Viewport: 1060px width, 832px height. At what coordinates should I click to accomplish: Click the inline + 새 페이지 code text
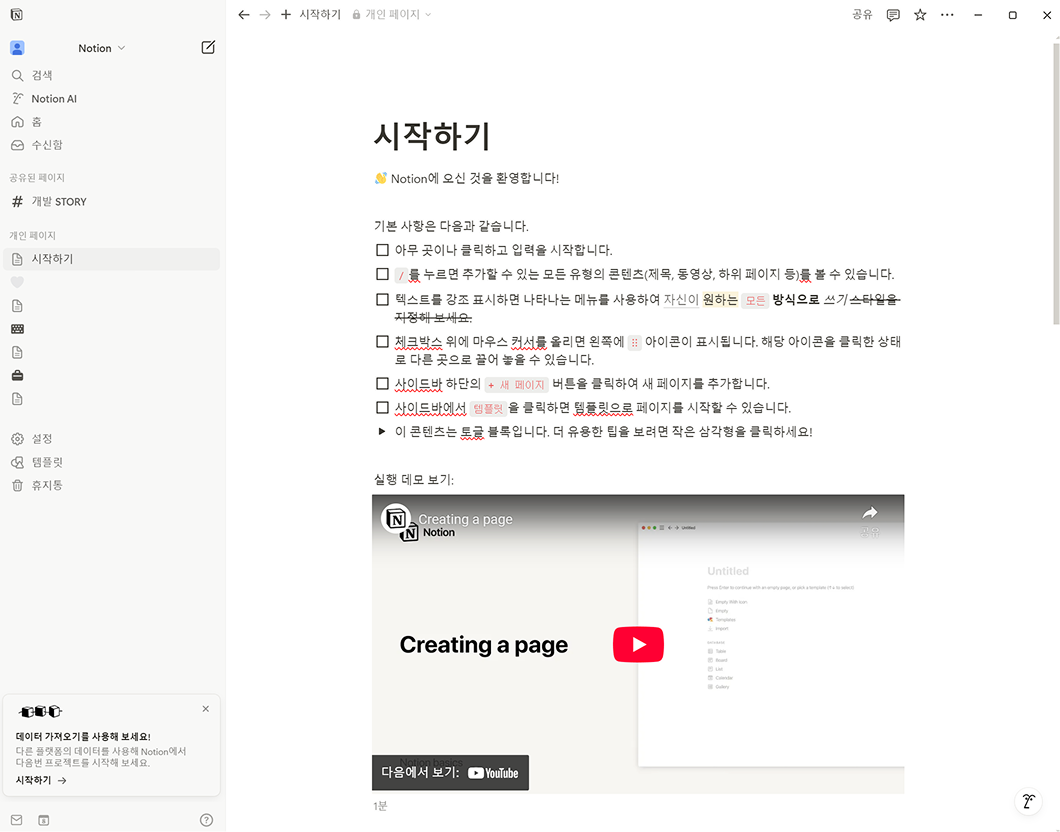[x=516, y=385]
